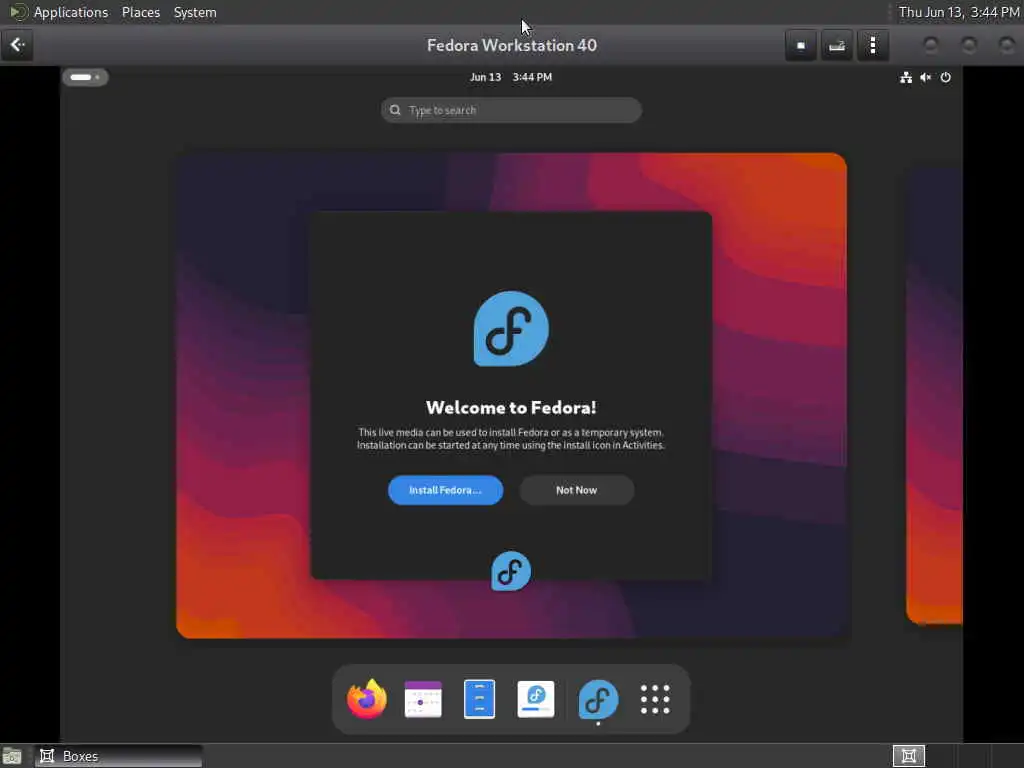Click the Install Fedora button
This screenshot has height=768, width=1024.
[x=445, y=490]
